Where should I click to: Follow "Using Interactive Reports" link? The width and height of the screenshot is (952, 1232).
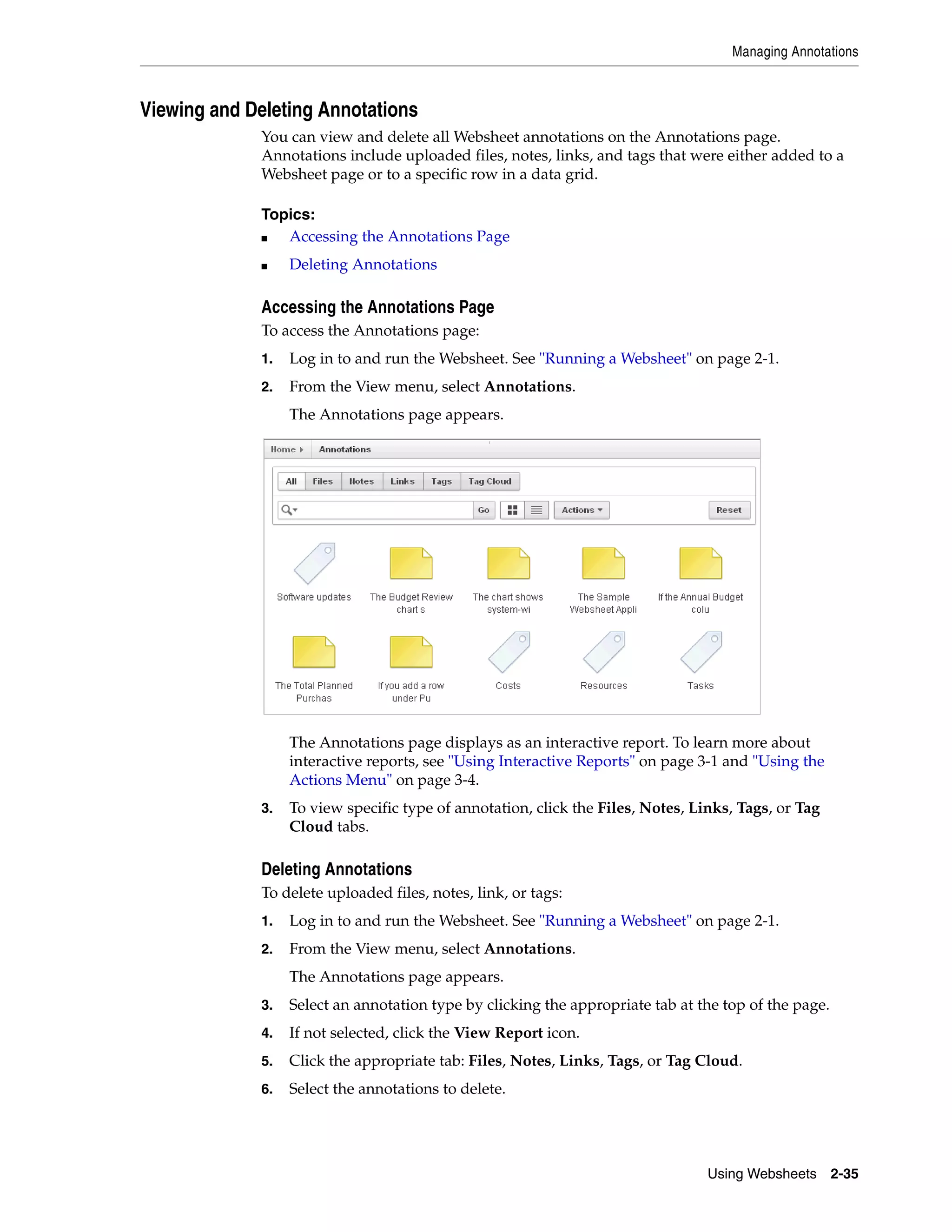coord(542,762)
